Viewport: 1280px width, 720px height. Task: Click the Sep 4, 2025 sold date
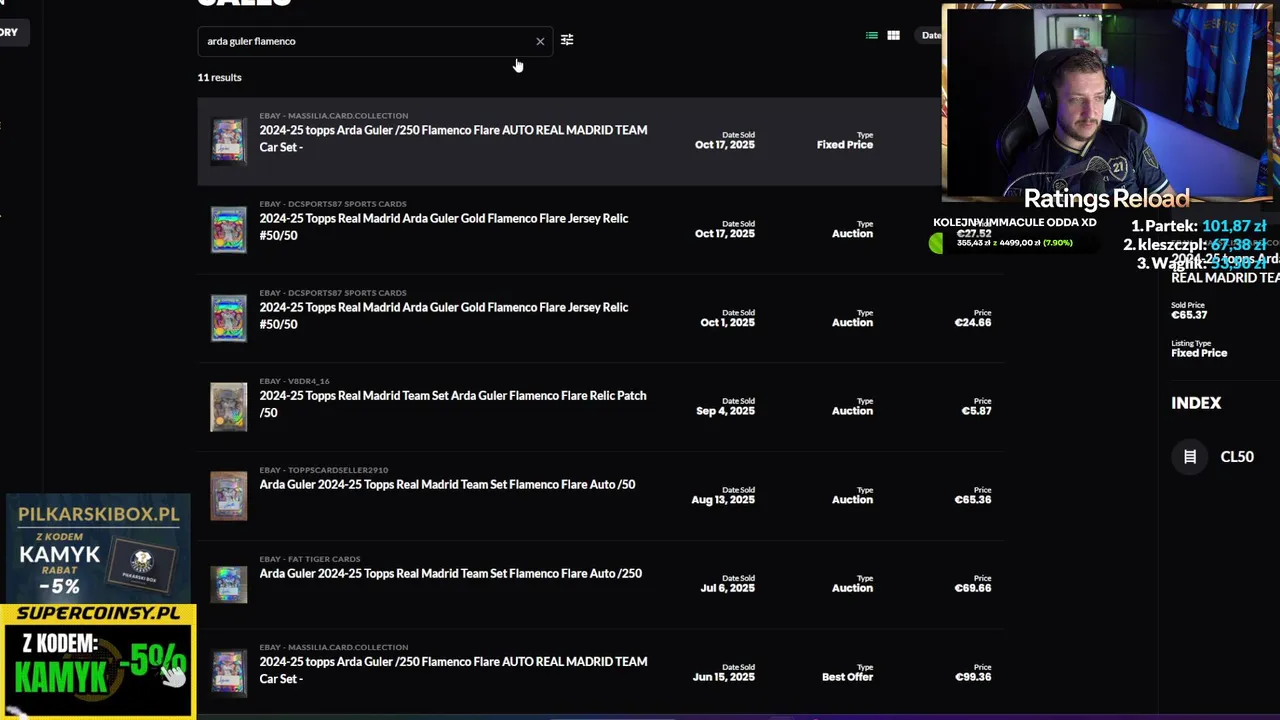(726, 411)
